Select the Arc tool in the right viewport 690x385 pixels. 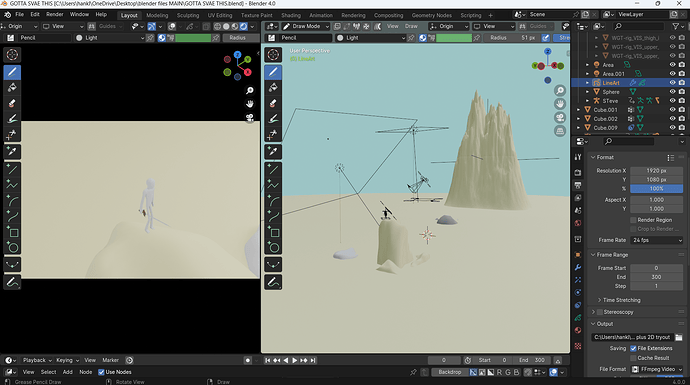(x=273, y=202)
